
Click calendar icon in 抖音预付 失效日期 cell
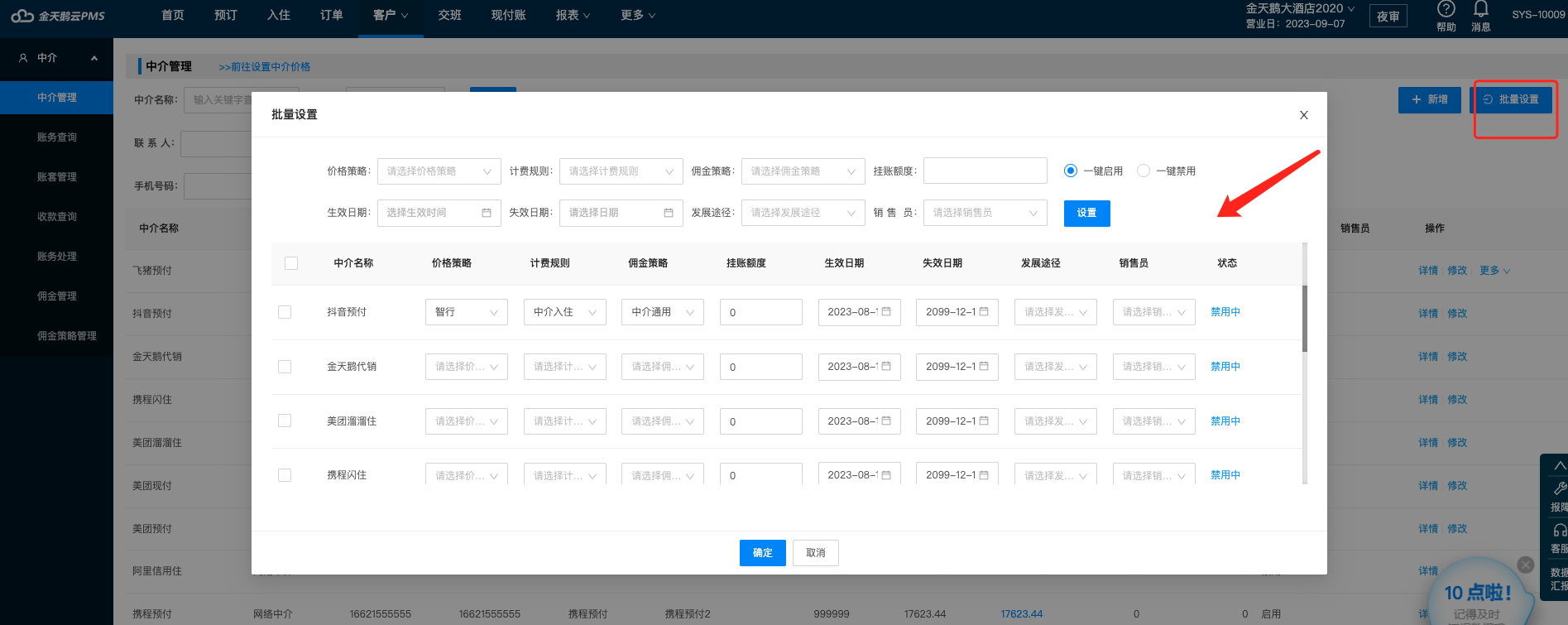[x=984, y=311]
